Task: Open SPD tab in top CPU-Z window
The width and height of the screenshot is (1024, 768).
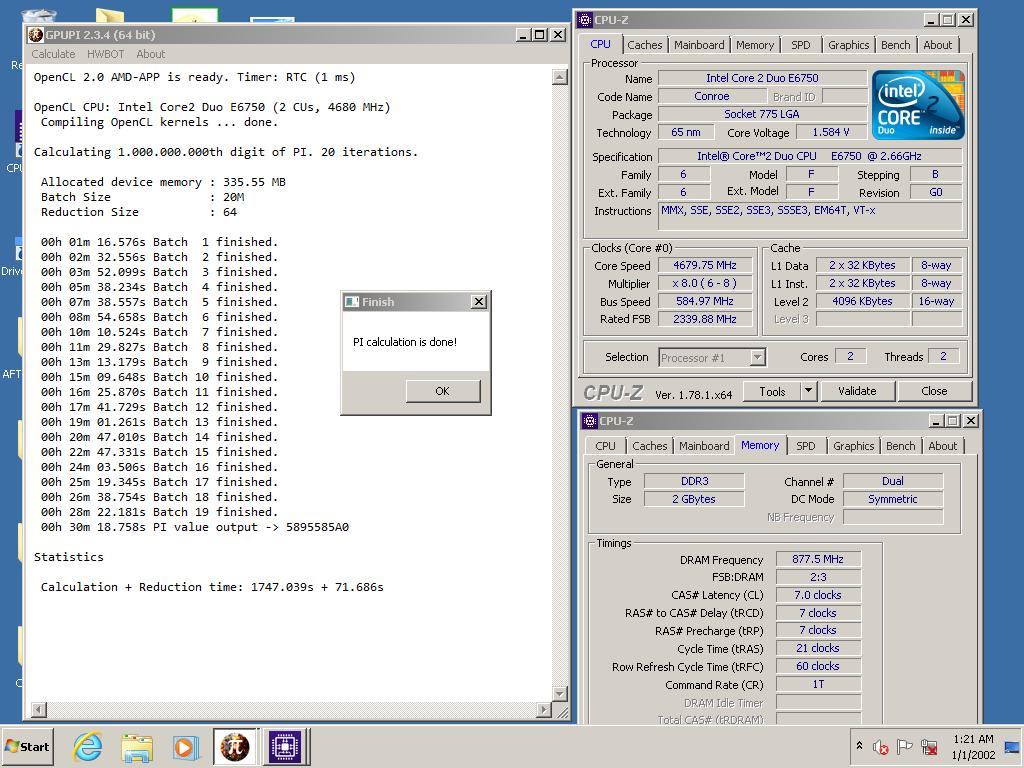Action: 801,45
